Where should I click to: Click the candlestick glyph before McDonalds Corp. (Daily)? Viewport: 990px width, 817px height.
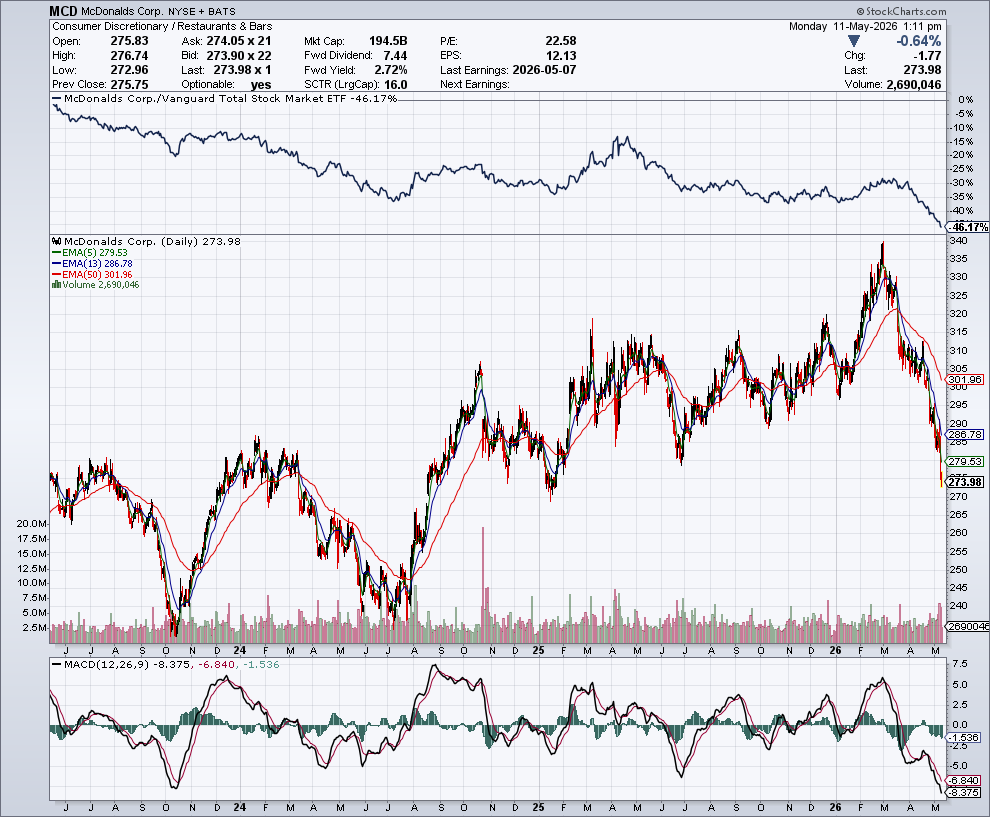pos(56,241)
